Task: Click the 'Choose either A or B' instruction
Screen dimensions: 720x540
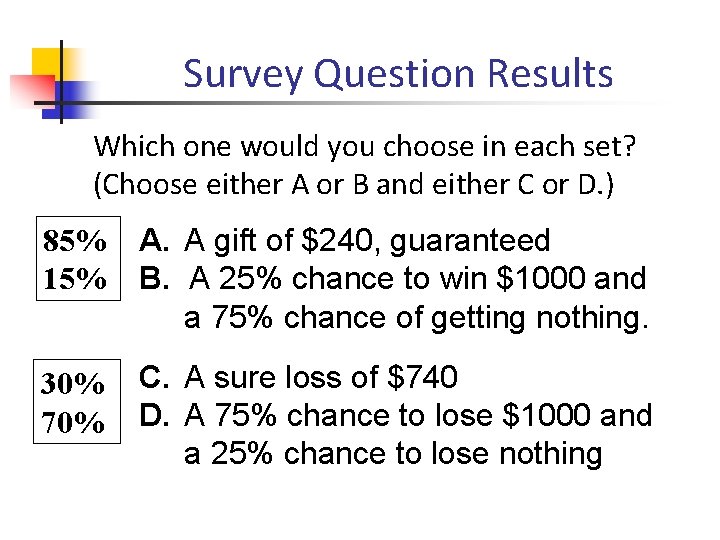Action: coord(354,185)
